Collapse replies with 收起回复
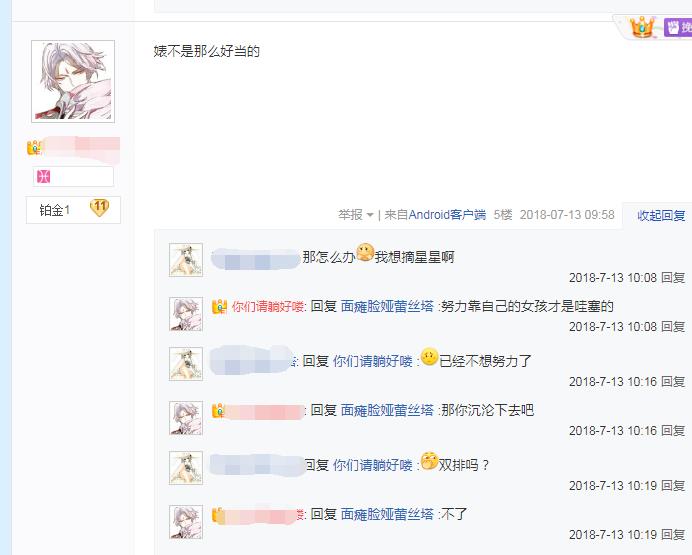 click(661, 215)
